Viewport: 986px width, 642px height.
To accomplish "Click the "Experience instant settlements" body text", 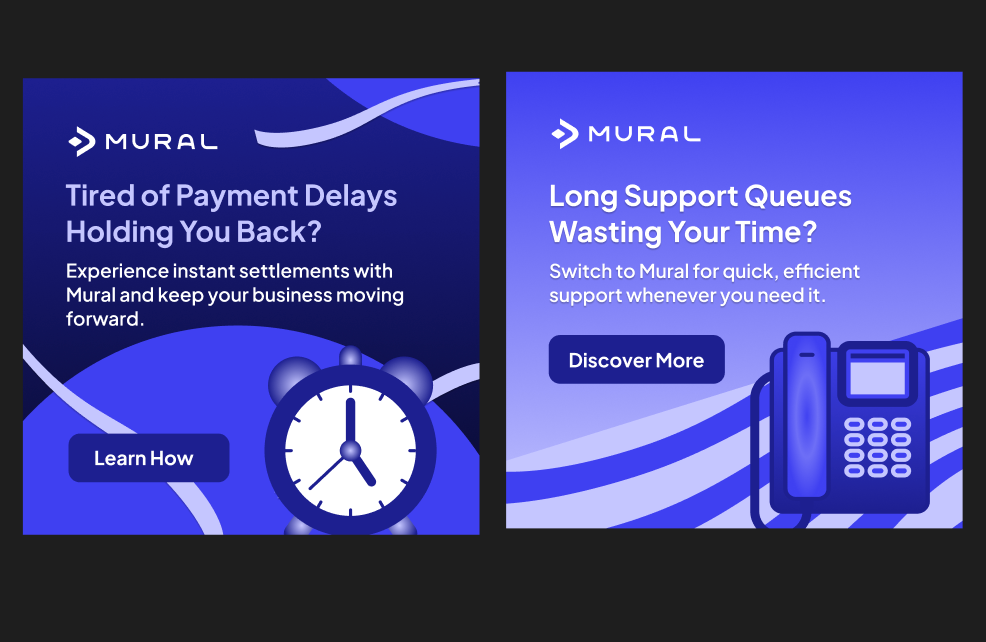I will pos(235,295).
